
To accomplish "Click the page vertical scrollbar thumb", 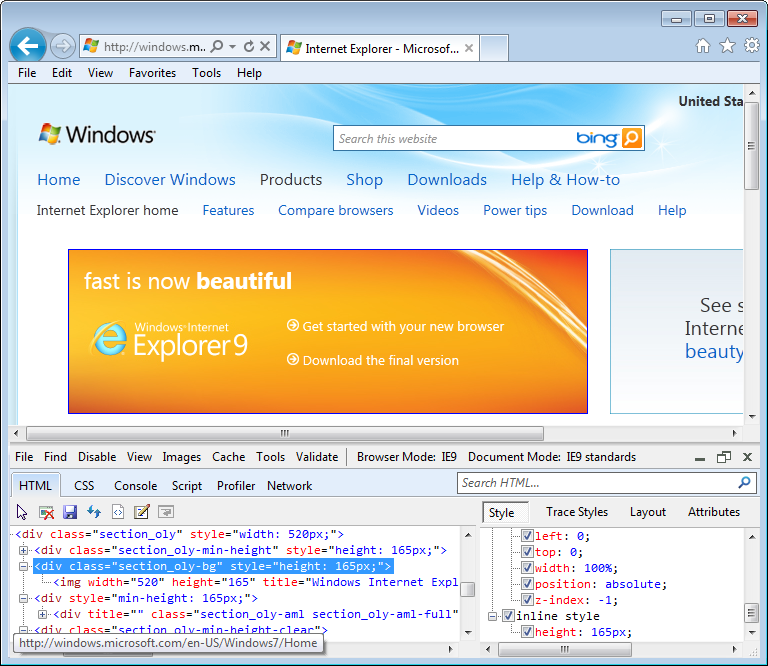I will pyautogui.click(x=752, y=146).
